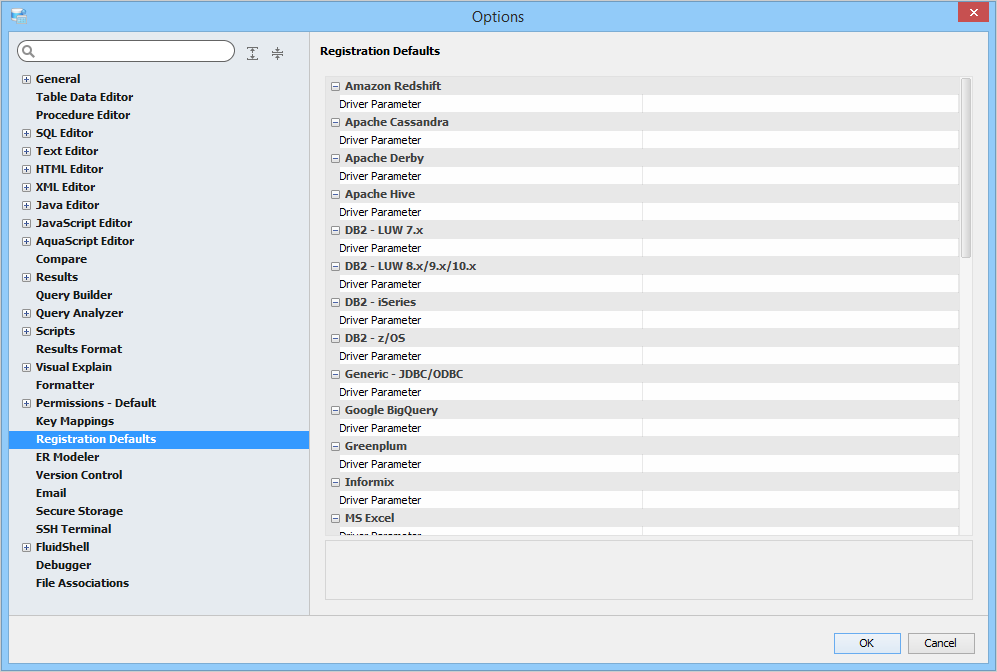
Task: Expand the JavaScript Editor node
Action: click(x=26, y=224)
